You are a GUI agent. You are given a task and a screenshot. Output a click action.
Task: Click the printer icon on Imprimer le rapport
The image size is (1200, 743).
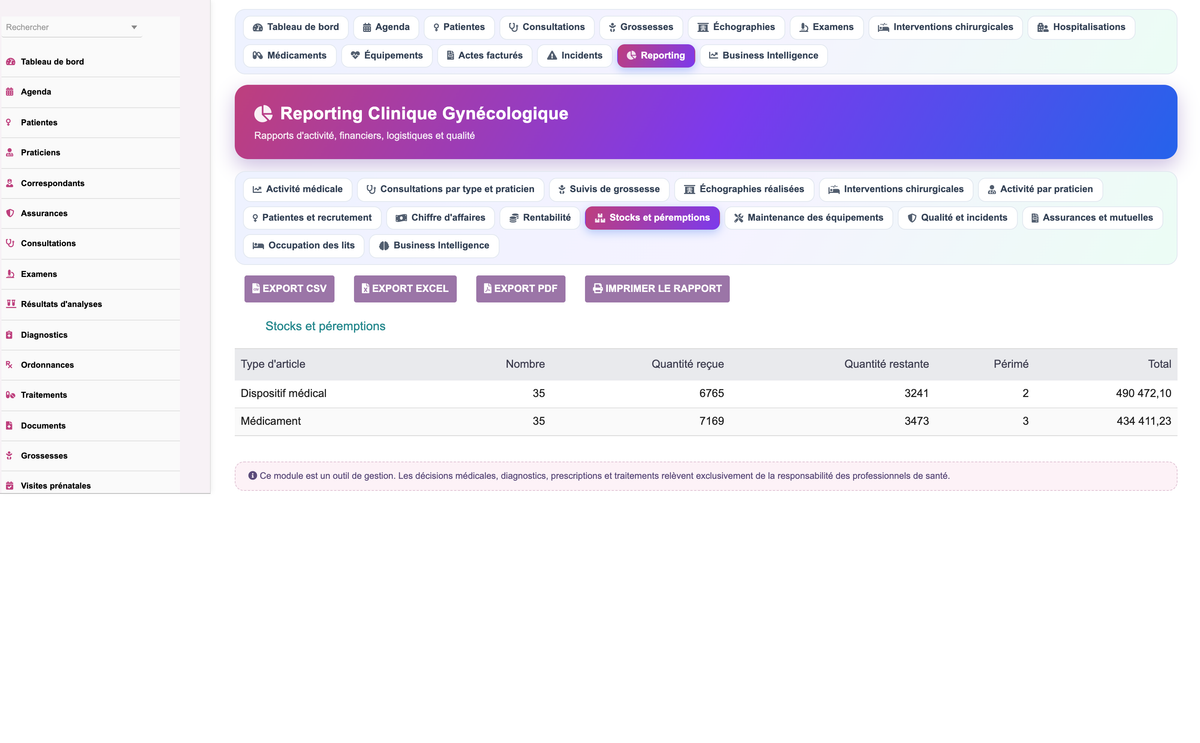pos(598,289)
